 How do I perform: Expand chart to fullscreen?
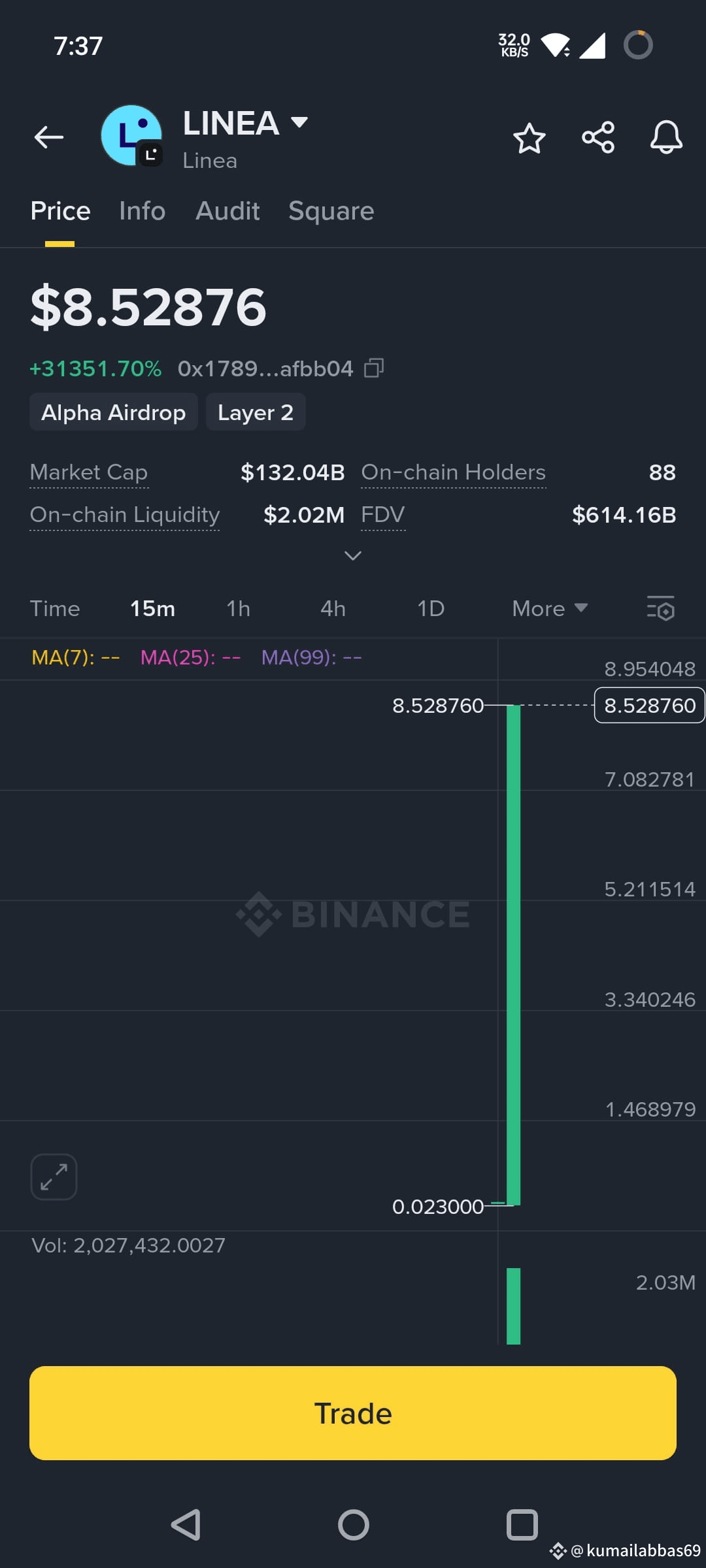[54, 1177]
